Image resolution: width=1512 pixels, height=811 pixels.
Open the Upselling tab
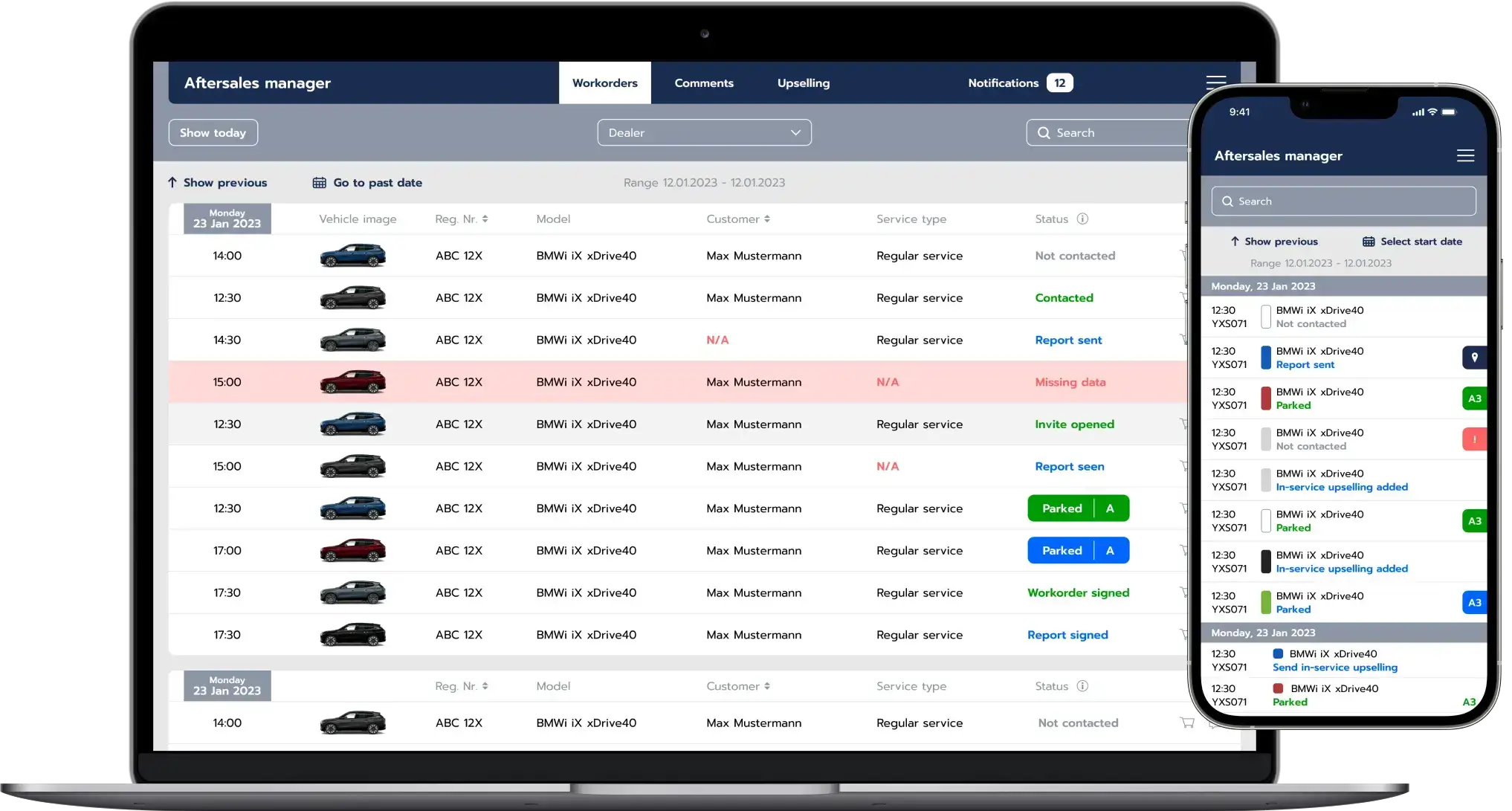click(x=803, y=83)
